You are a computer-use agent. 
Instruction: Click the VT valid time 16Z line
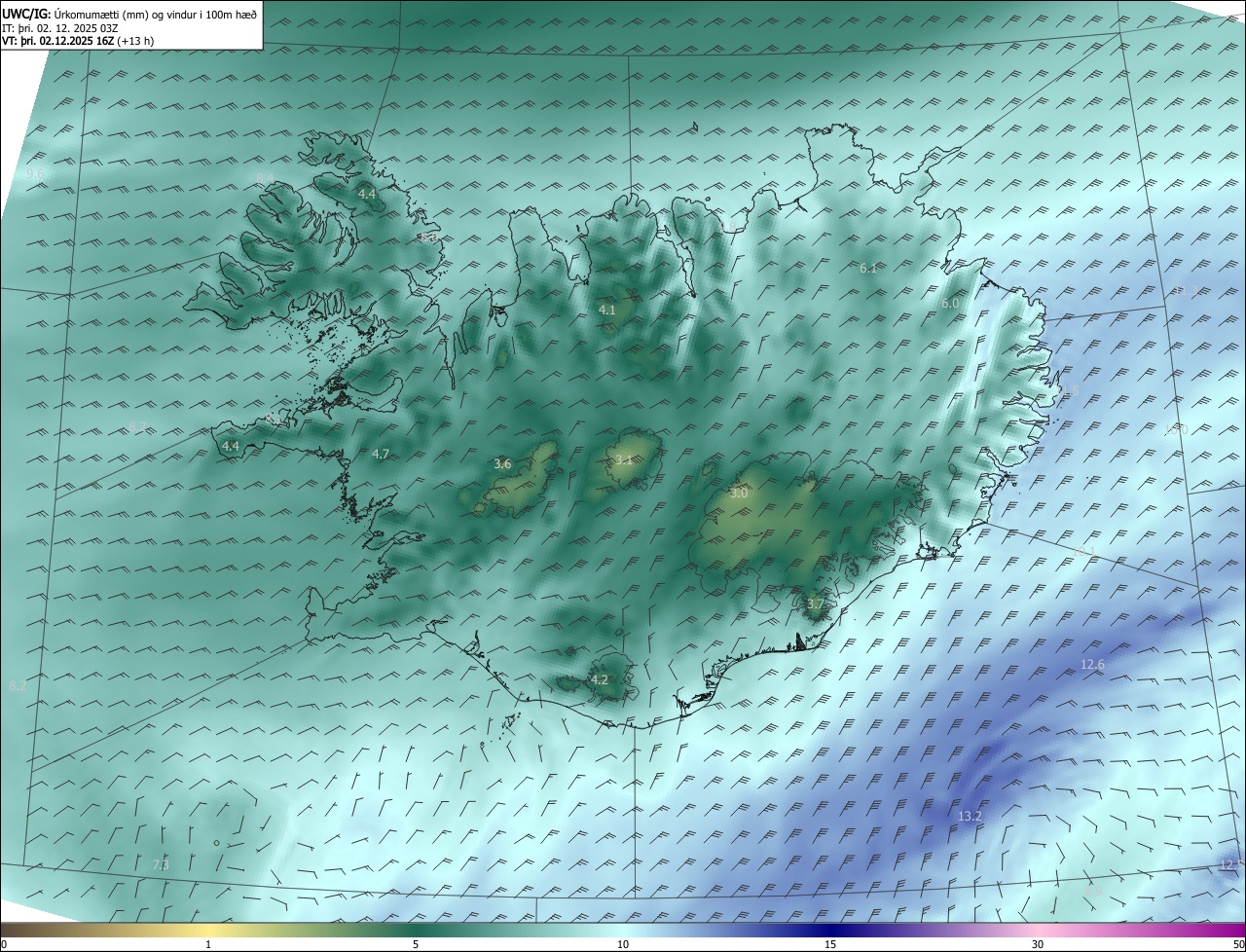coord(78,41)
